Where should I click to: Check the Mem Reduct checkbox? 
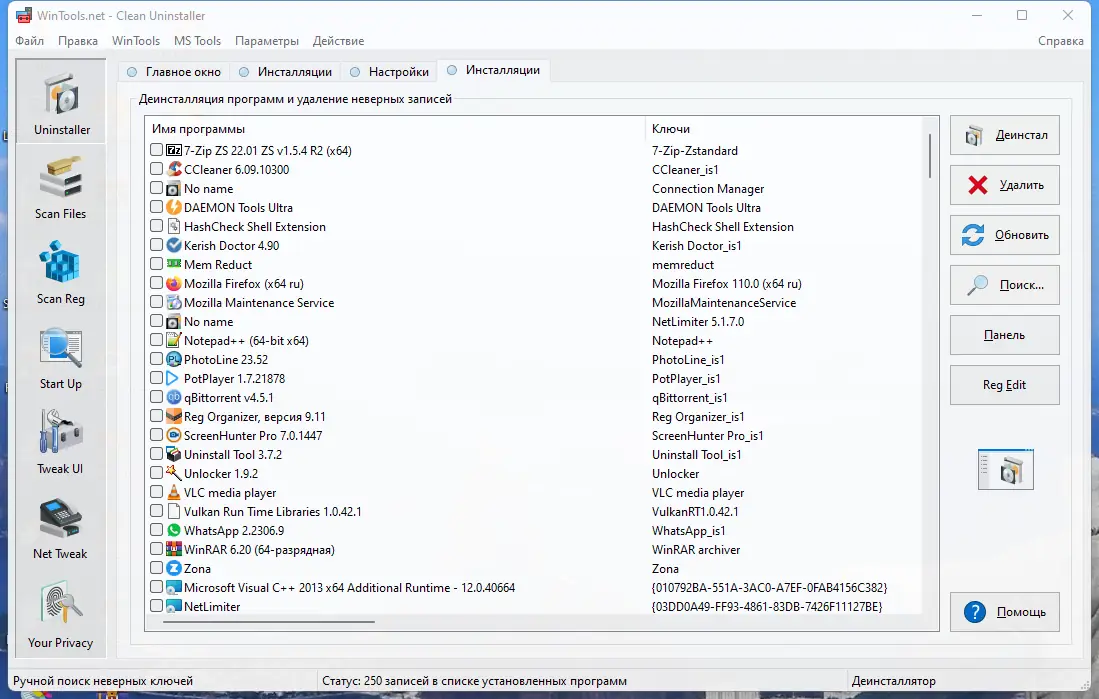click(x=156, y=264)
